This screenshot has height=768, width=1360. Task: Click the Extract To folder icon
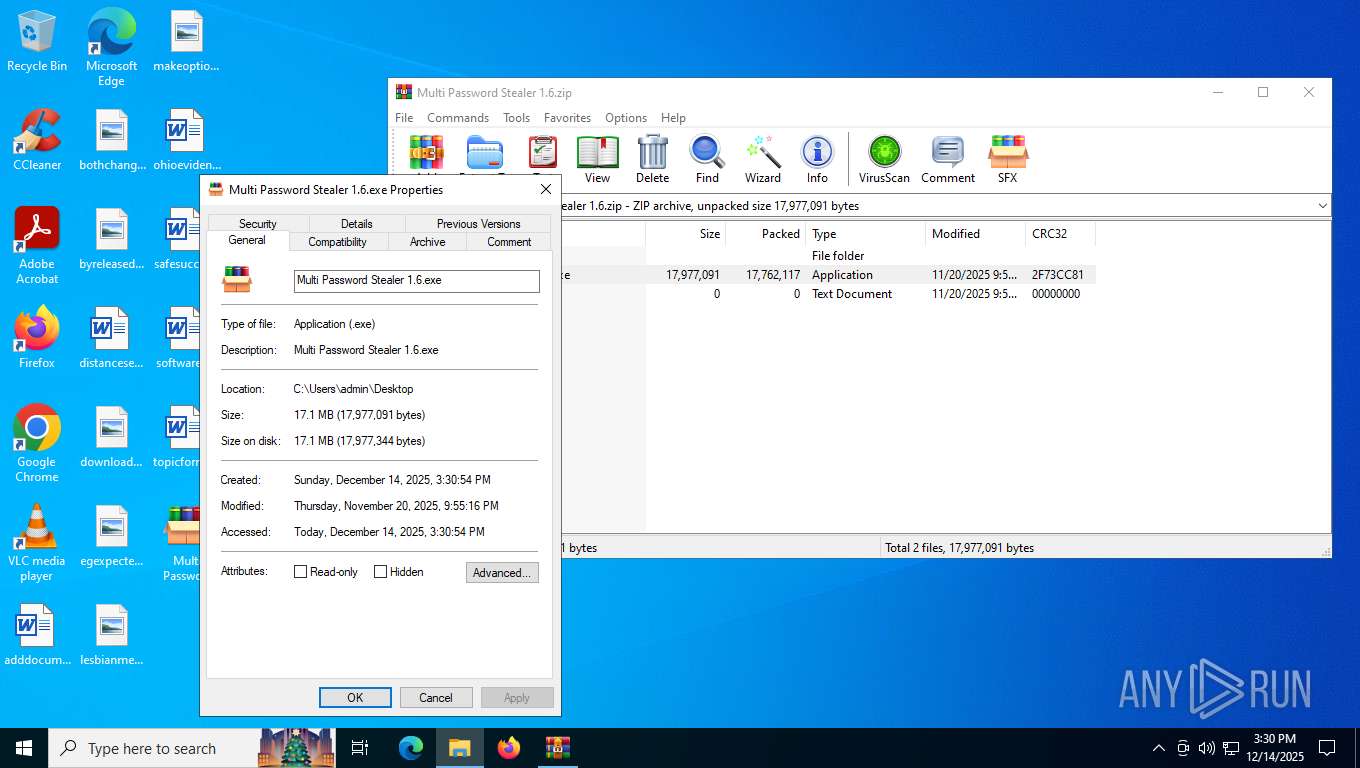pyautogui.click(x=485, y=153)
